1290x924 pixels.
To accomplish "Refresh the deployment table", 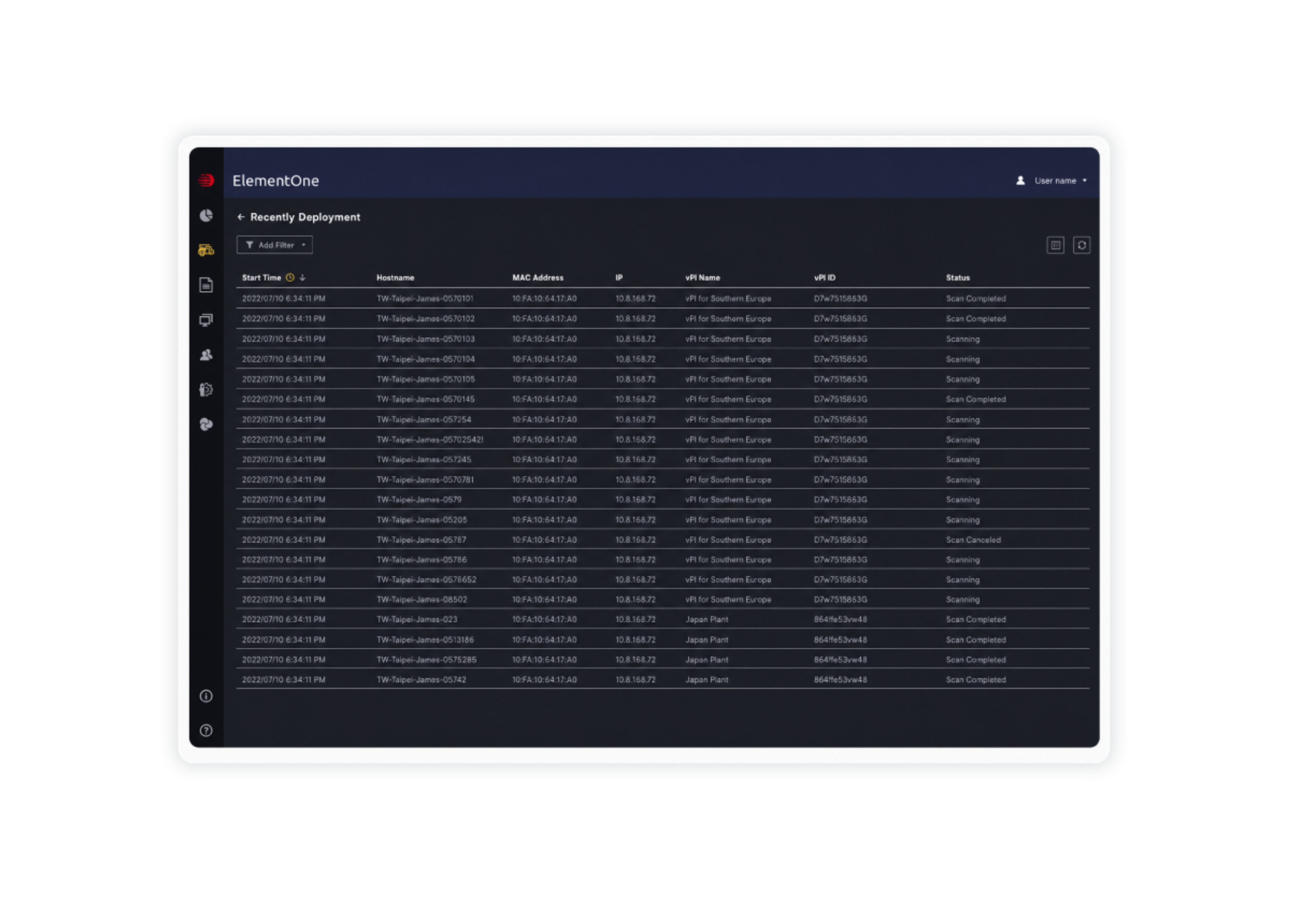I will (x=1082, y=245).
